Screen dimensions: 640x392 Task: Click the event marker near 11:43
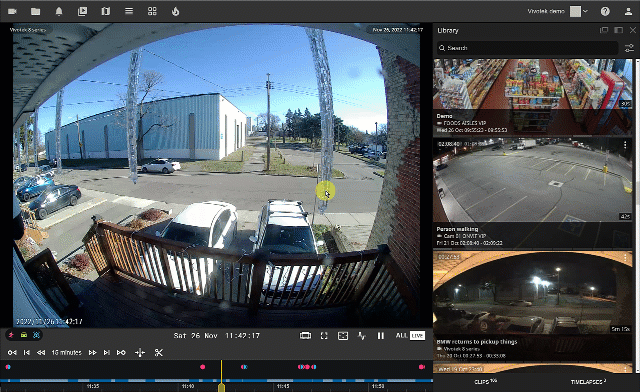point(244,367)
